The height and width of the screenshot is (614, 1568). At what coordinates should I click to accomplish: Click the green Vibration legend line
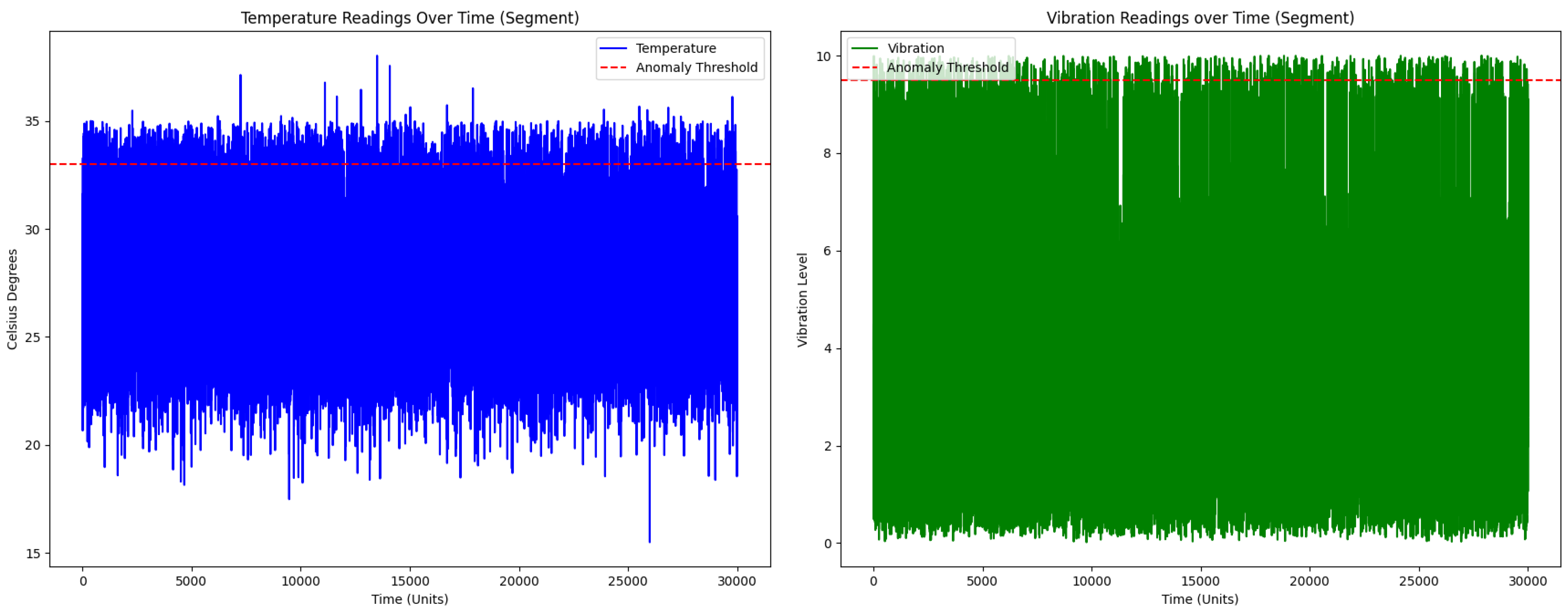tap(864, 48)
